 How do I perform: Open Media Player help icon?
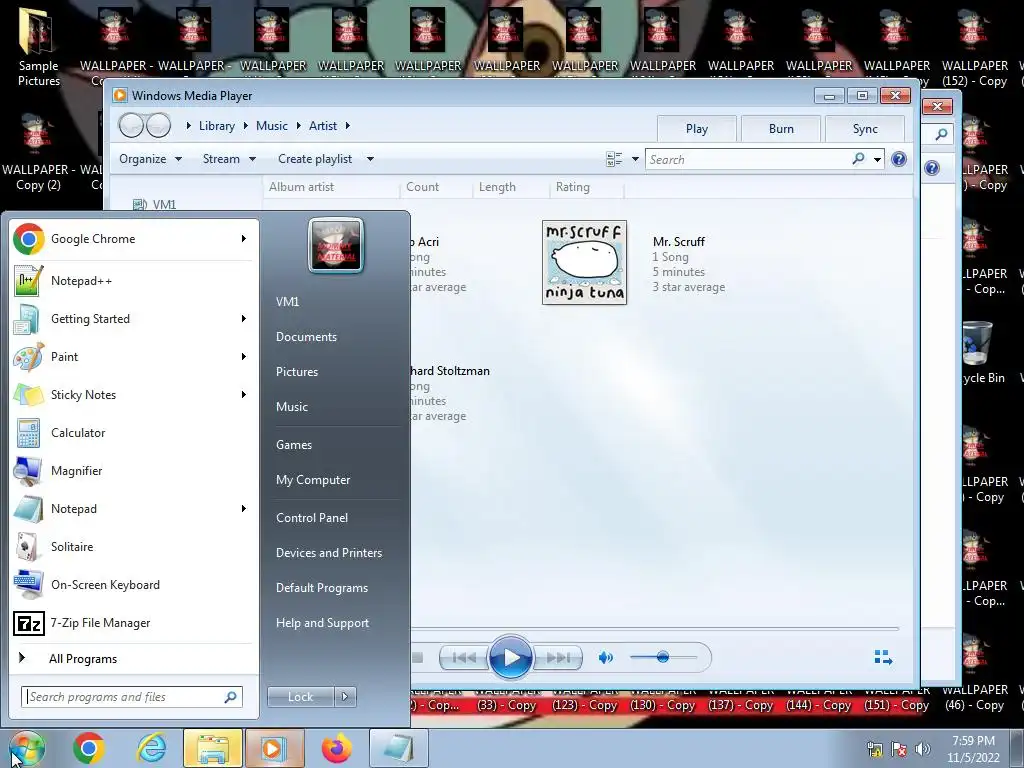click(899, 159)
